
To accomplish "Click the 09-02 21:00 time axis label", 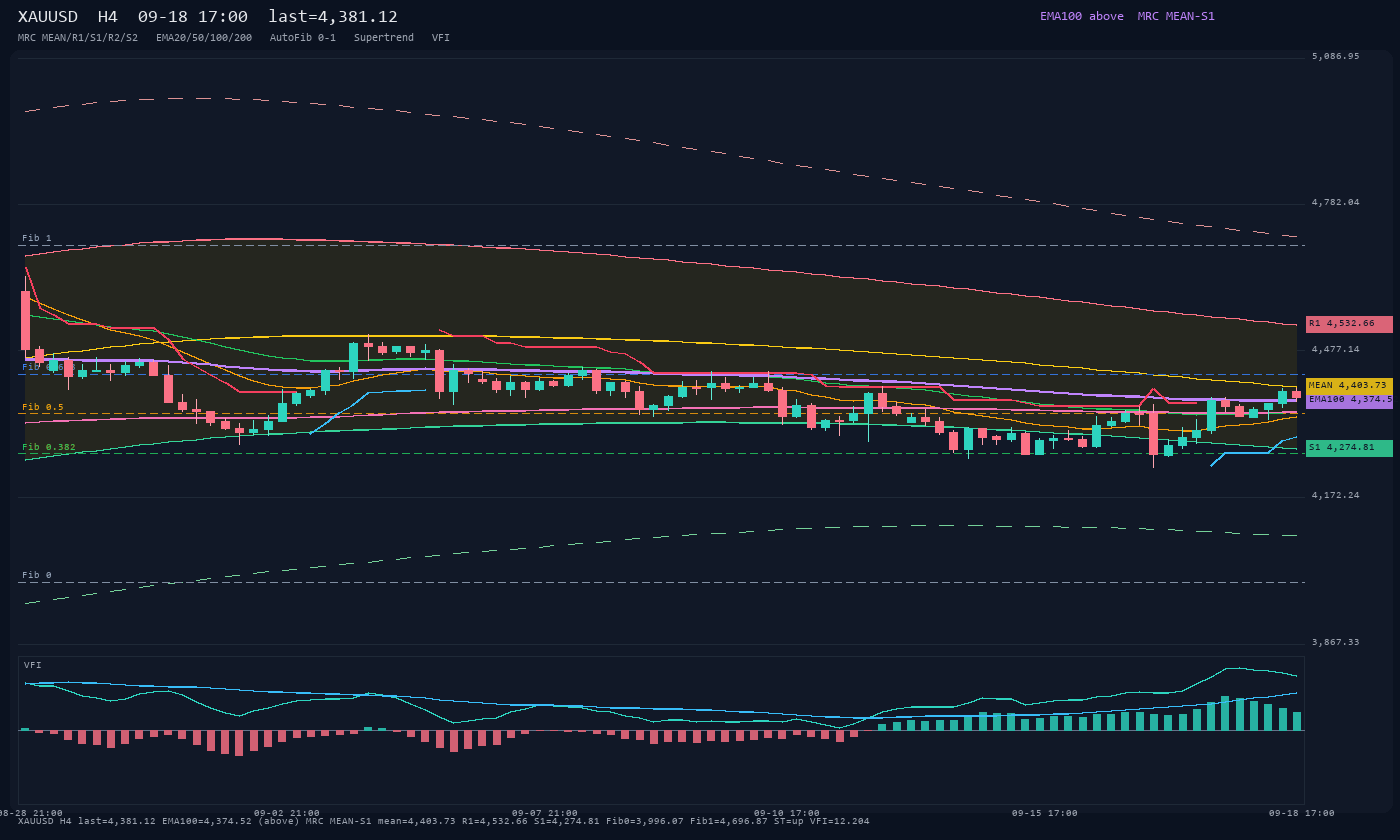I will click(287, 813).
